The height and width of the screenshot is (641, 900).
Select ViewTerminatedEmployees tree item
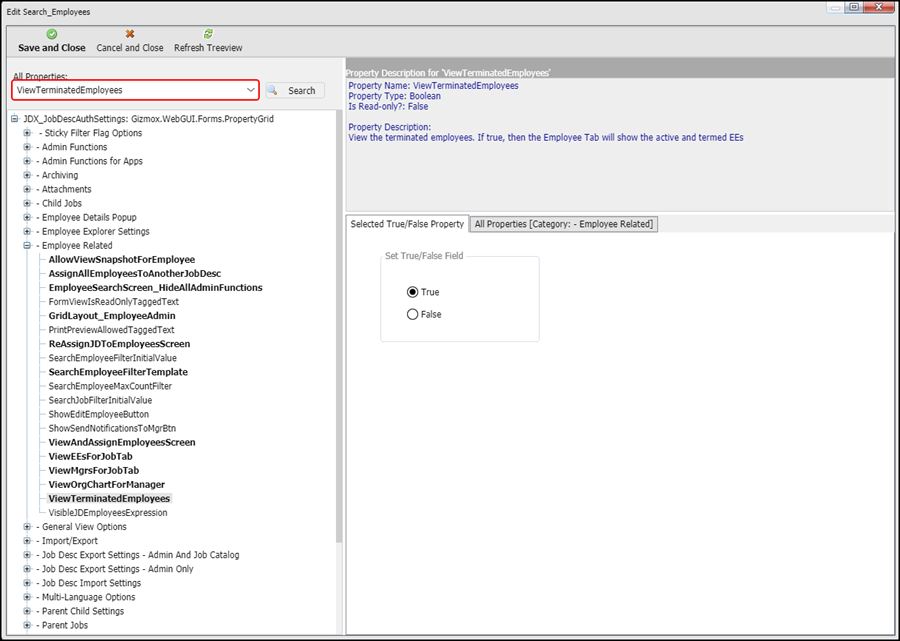[109, 499]
